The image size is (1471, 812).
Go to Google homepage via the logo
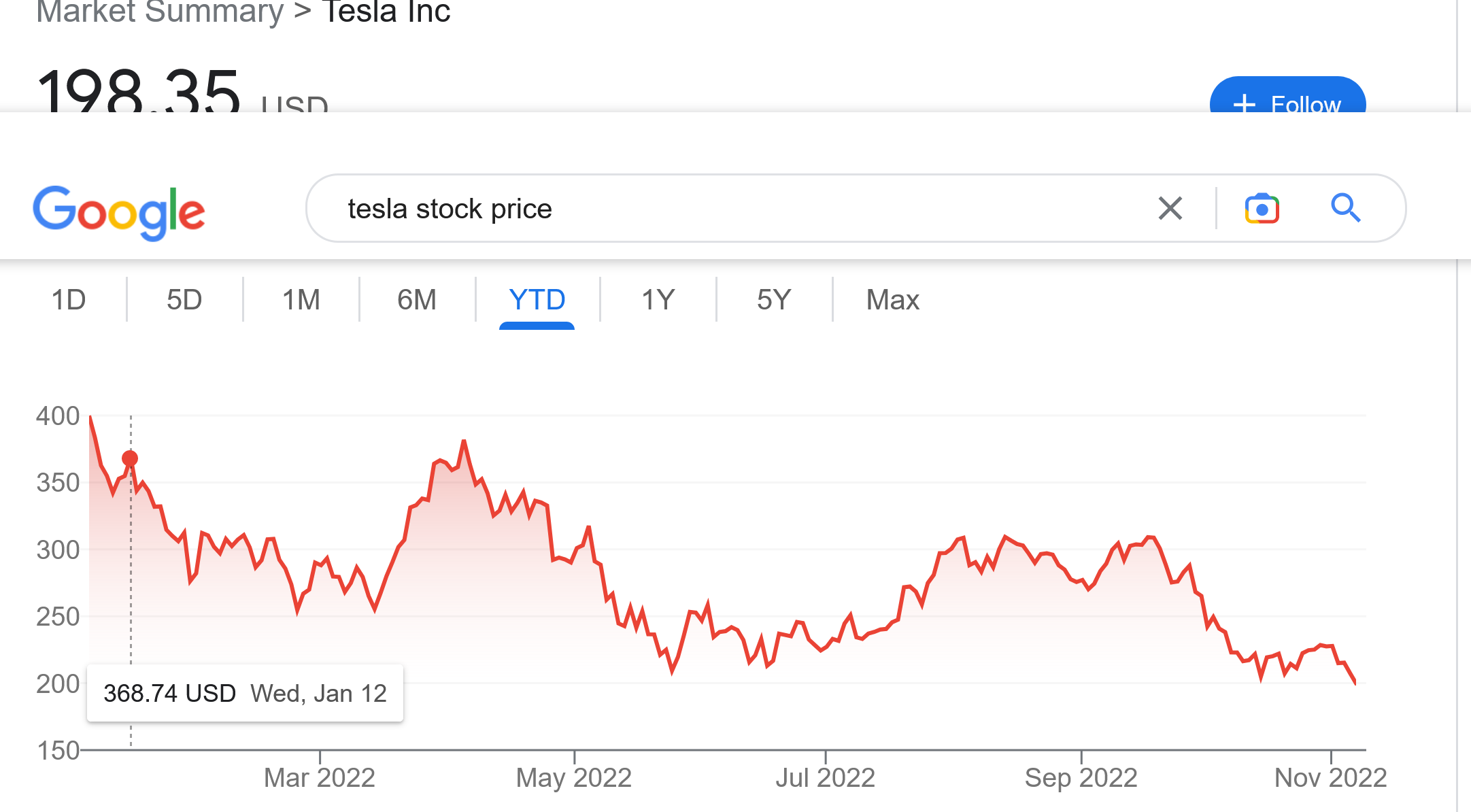119,212
